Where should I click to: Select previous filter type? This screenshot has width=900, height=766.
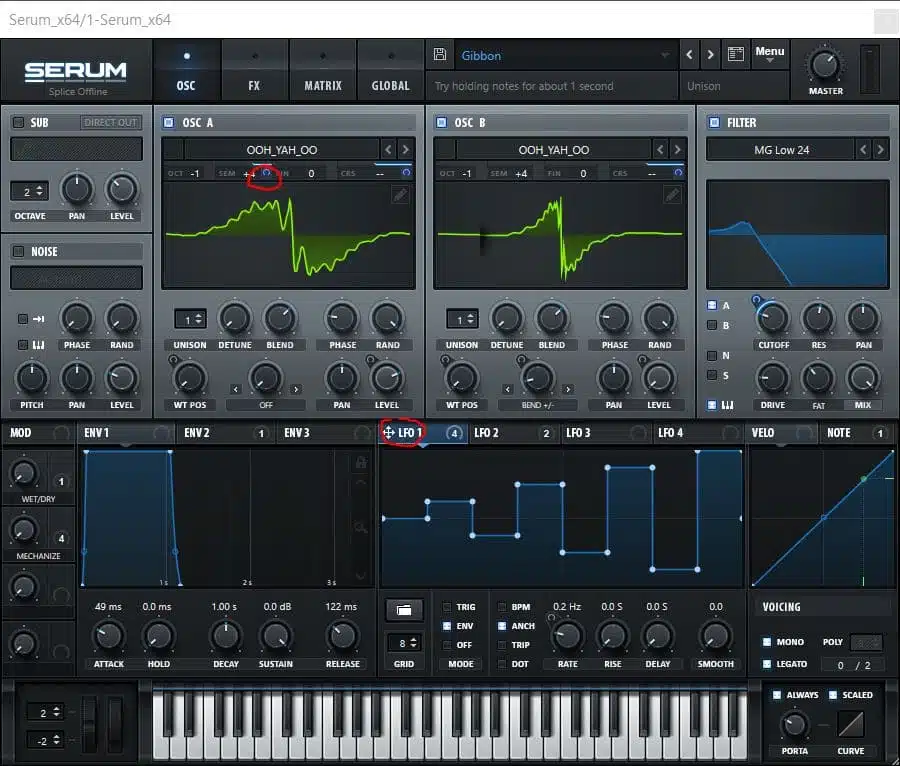(863, 150)
